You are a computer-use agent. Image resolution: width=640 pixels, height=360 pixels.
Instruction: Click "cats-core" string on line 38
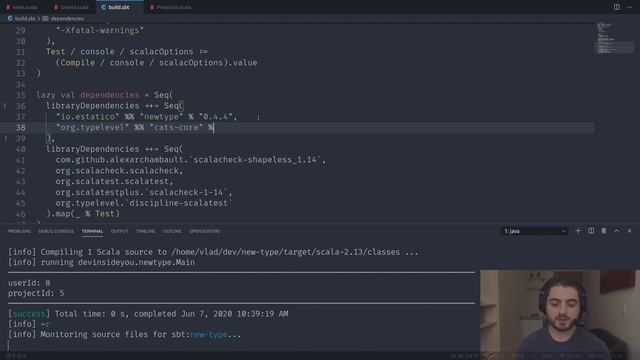(176, 127)
